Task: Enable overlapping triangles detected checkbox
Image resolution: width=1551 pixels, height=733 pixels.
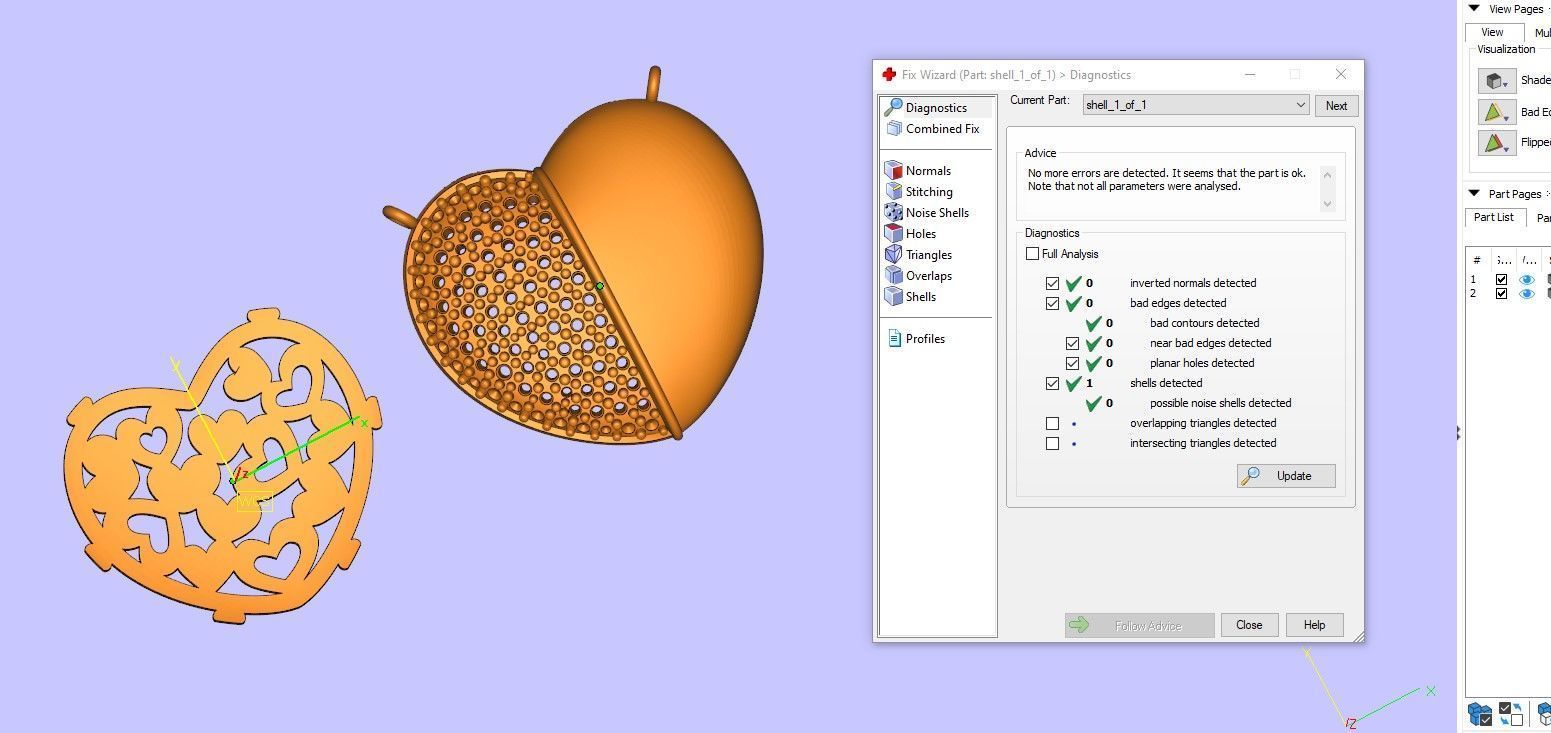Action: point(1052,423)
